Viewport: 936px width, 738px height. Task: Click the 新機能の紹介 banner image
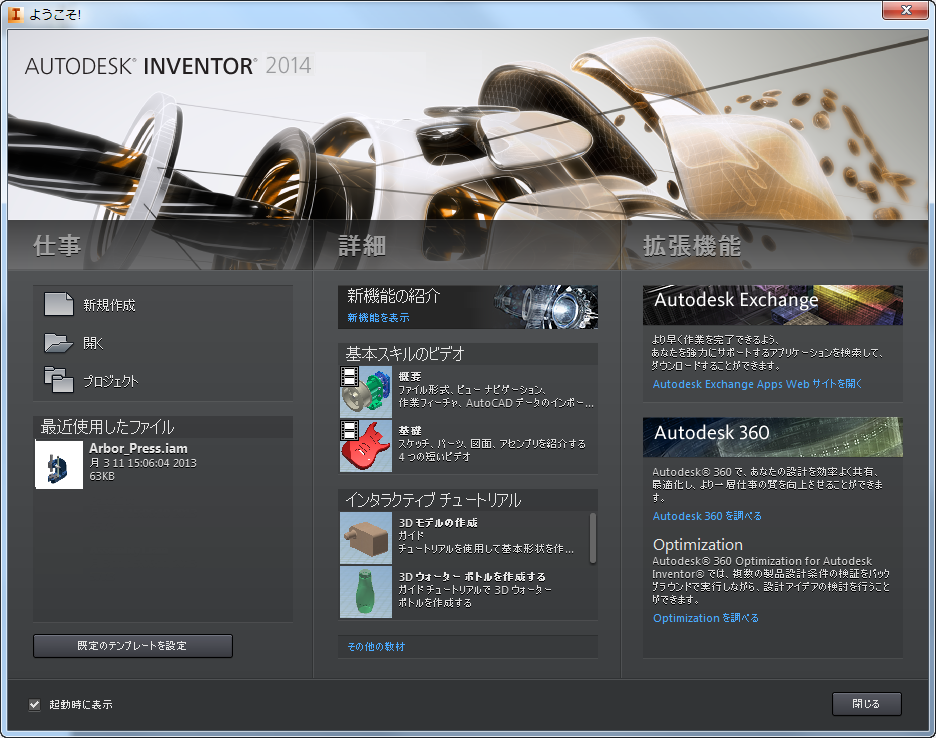coord(467,307)
